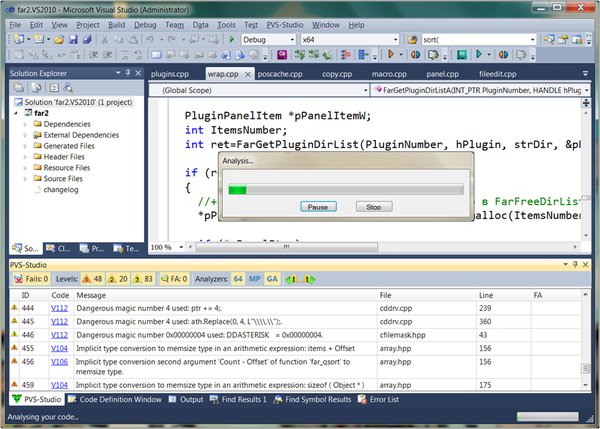Pin the PVS-Studio panel with pushpin icon
This screenshot has width=600, height=429.
575,264
